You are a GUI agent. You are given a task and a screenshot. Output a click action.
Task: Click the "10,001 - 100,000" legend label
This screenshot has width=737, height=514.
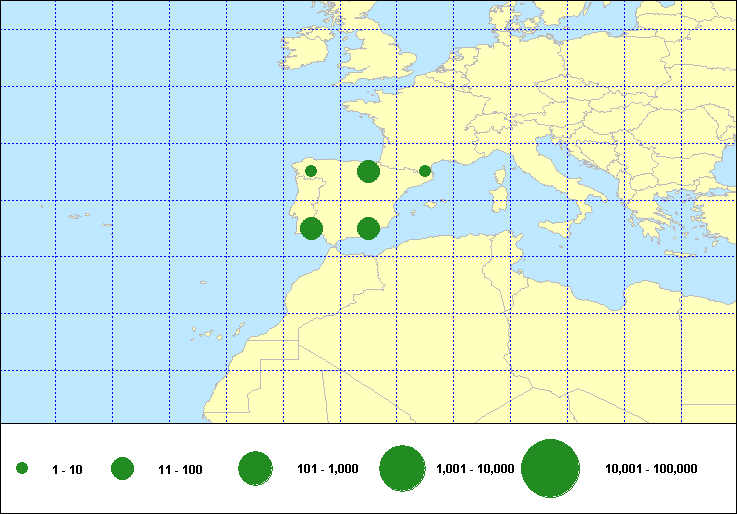click(651, 470)
